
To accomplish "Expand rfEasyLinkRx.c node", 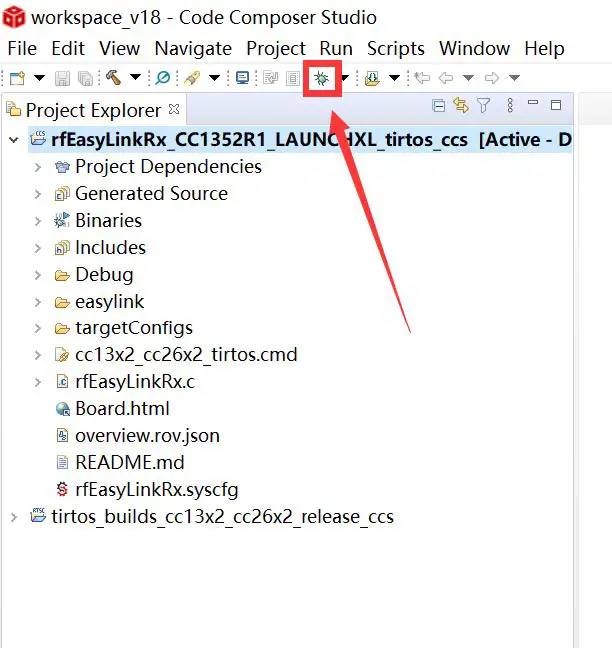I will (38, 382).
